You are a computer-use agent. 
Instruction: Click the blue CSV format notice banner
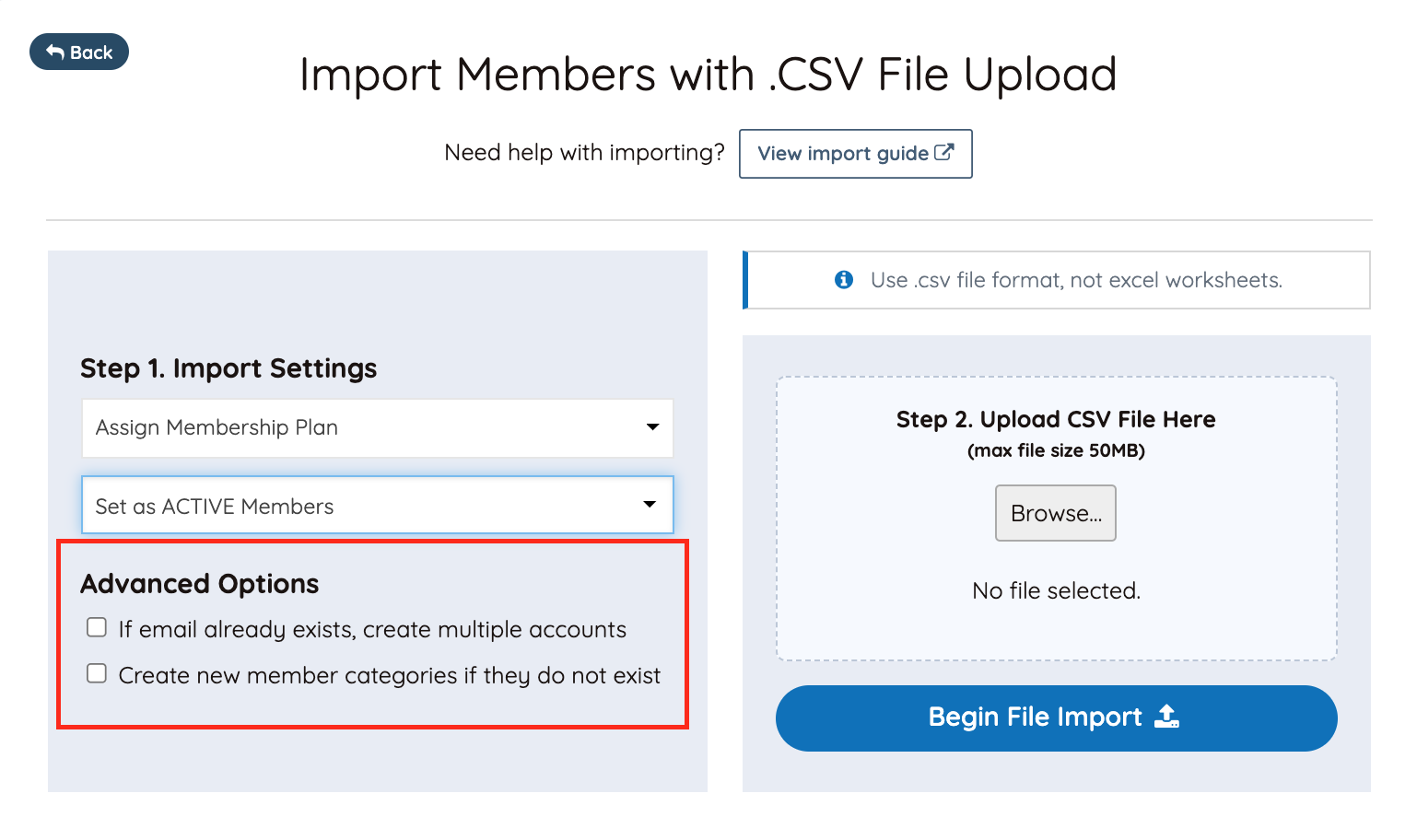click(x=1056, y=279)
